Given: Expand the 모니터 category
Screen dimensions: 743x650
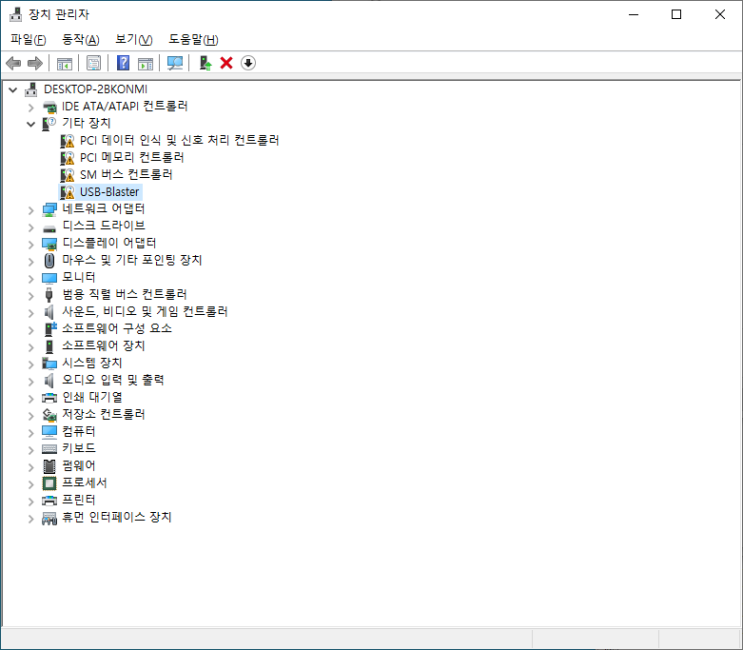Looking at the screenshot, I should pos(31,279).
